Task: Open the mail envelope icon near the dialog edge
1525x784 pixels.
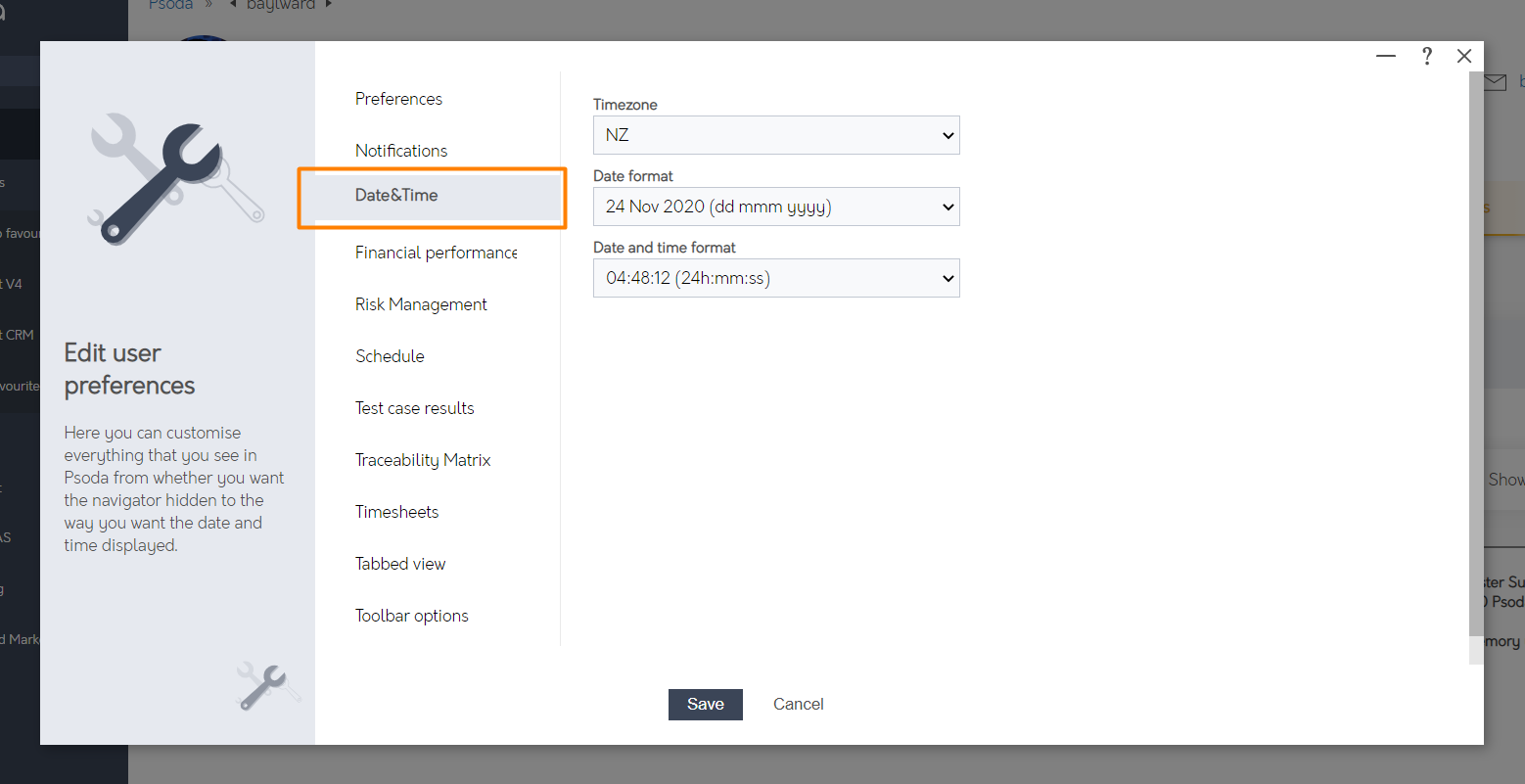Action: click(1495, 82)
